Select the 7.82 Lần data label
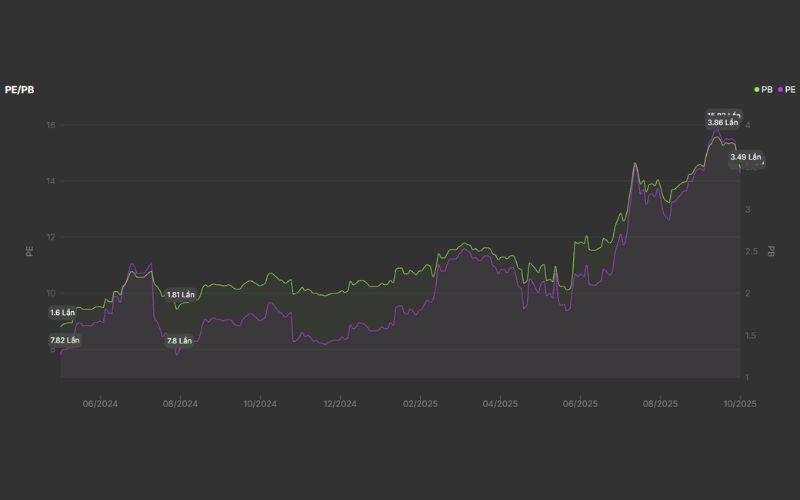This screenshot has height=500, width=800. 65,340
